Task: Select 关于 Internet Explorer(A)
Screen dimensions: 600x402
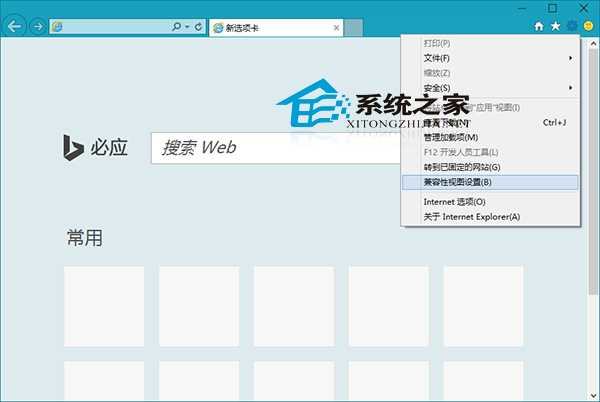Action: 490,216
